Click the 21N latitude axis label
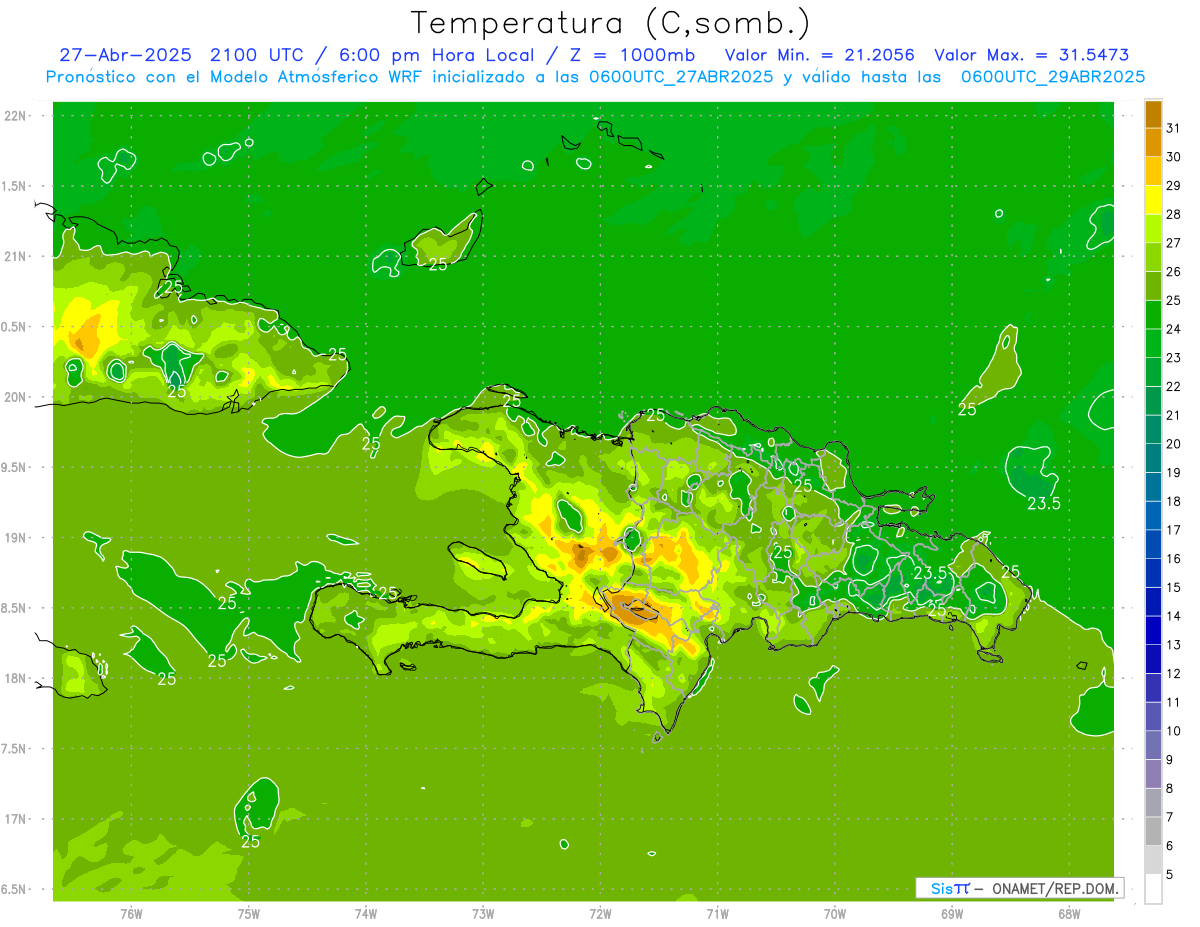 coord(15,257)
